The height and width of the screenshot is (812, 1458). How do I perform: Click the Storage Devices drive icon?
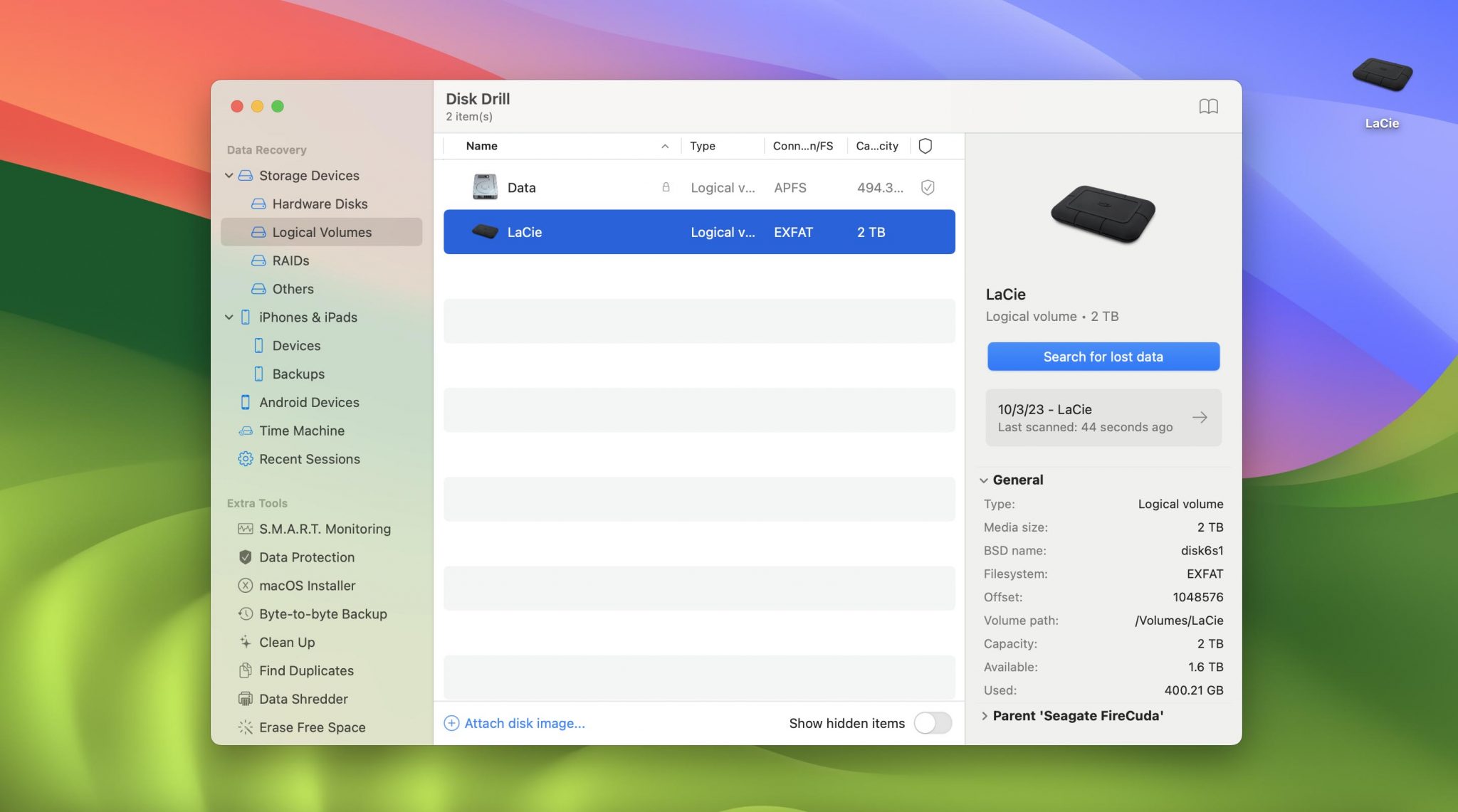pos(246,175)
